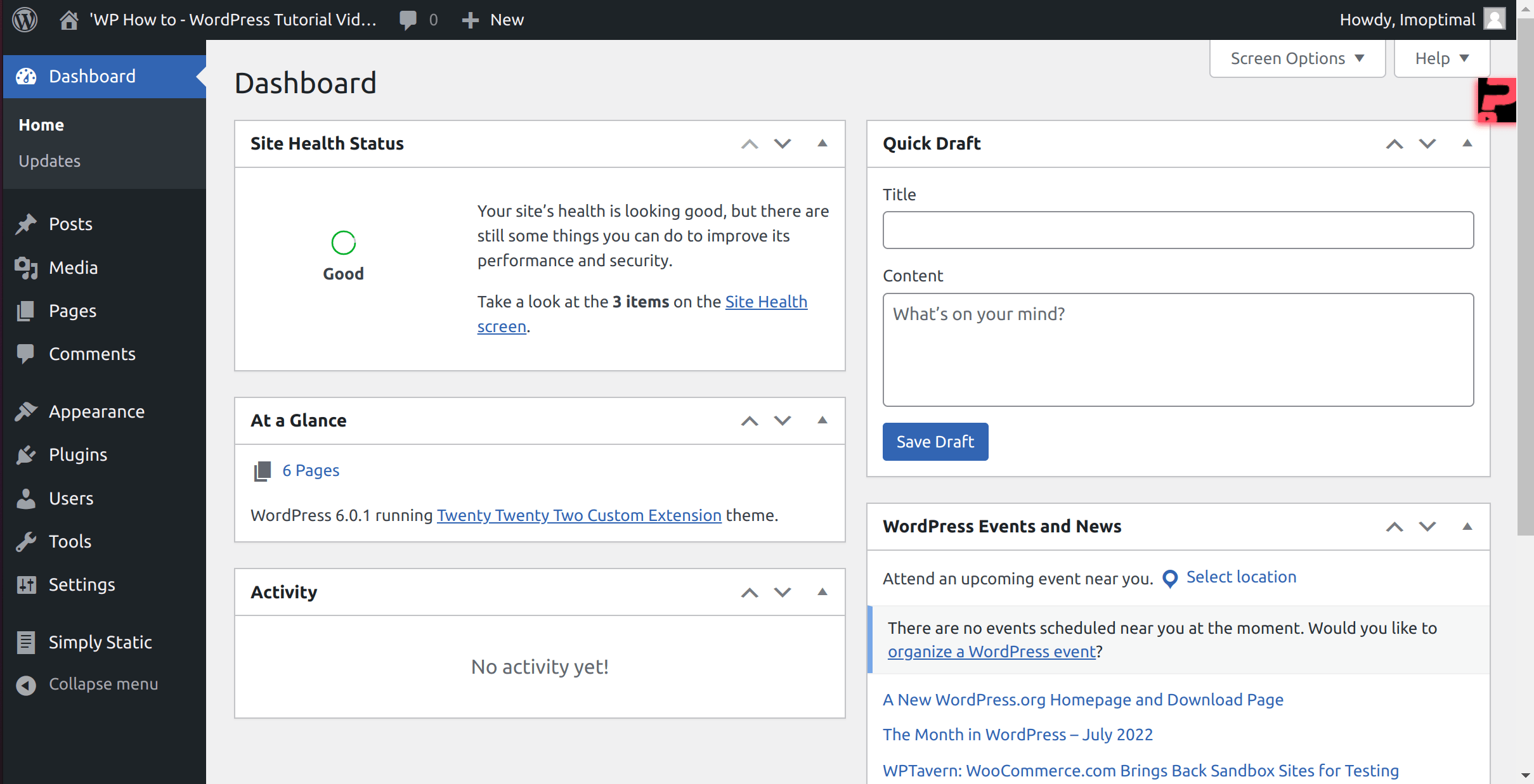This screenshot has width=1534, height=784.
Task: Click into the Quick Draft Title field
Action: click(x=1178, y=230)
